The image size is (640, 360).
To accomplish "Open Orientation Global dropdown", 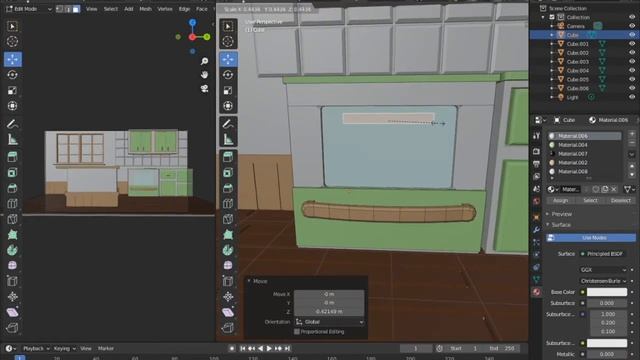I will tap(329, 322).
